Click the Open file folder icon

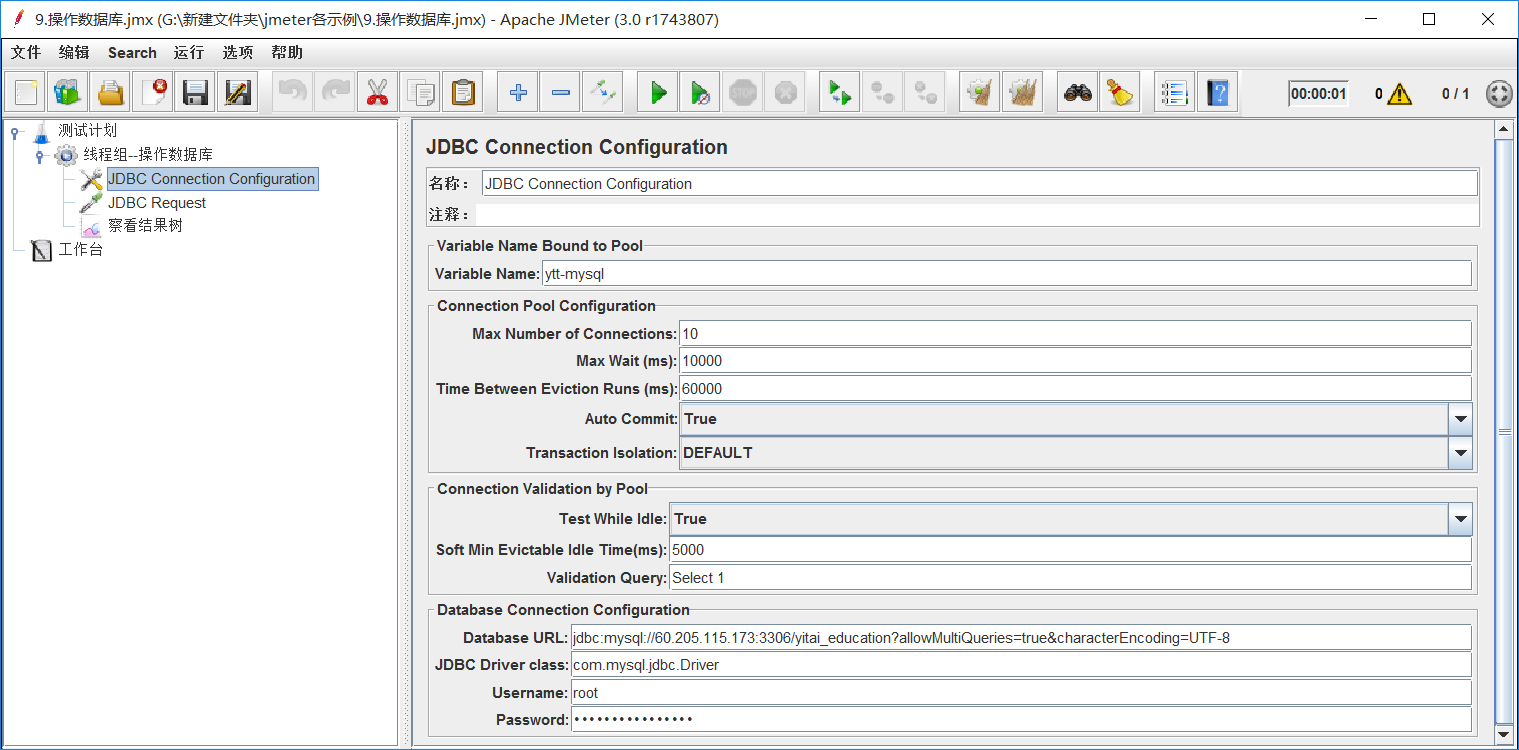click(110, 93)
